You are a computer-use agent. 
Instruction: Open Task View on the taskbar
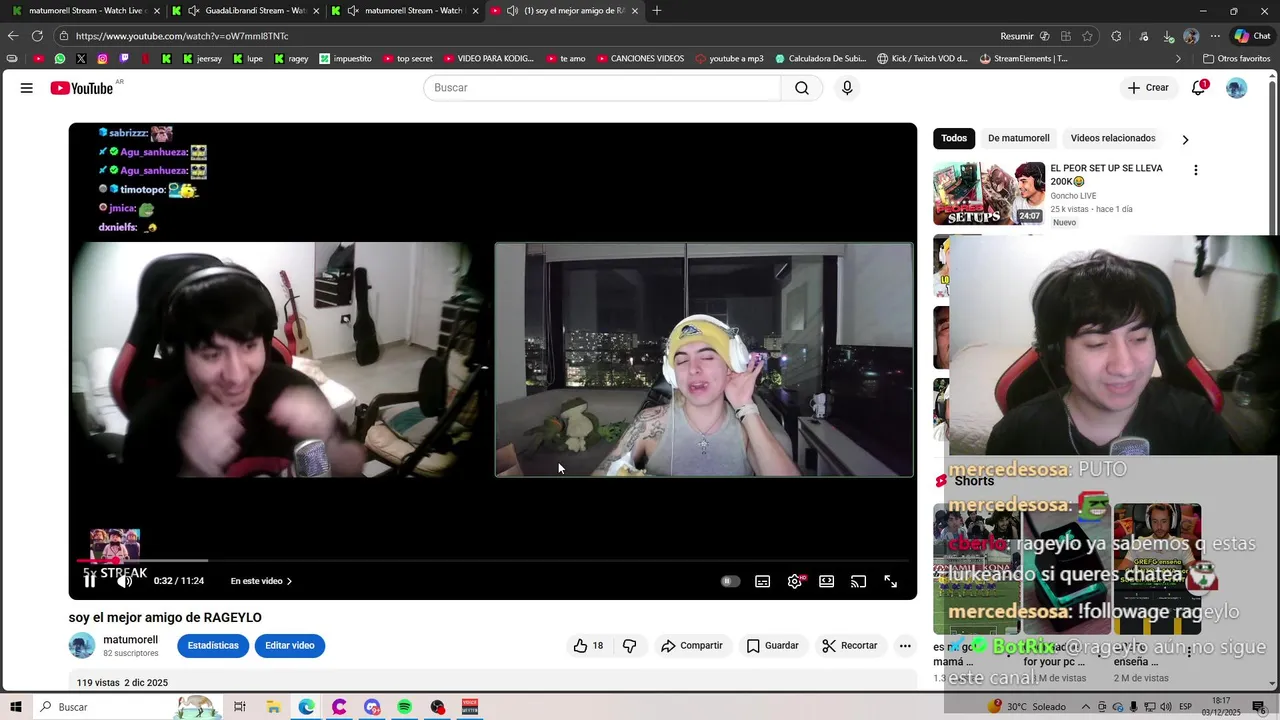[x=240, y=707]
